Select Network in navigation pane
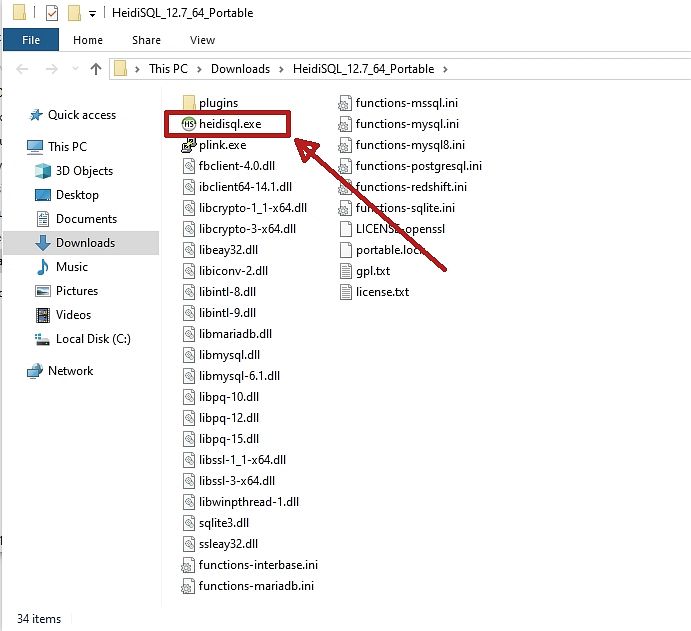This screenshot has width=691, height=631. point(70,371)
